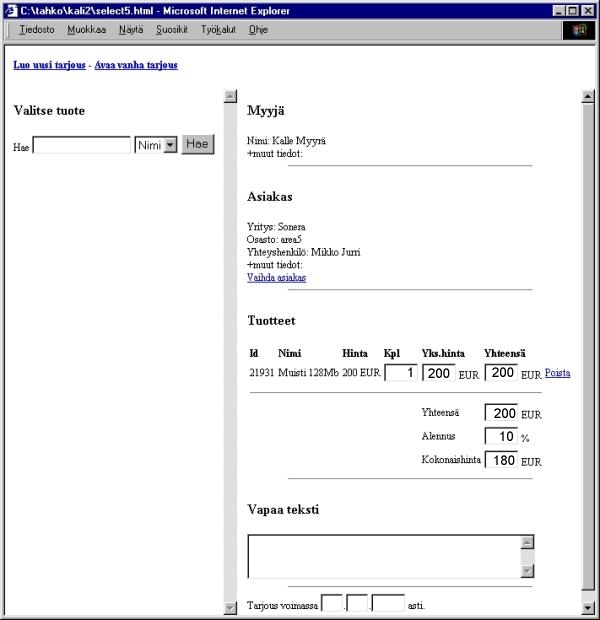This screenshot has height=620, width=600.
Task: Click left frame scroll up arrow
Action: [x=230, y=96]
